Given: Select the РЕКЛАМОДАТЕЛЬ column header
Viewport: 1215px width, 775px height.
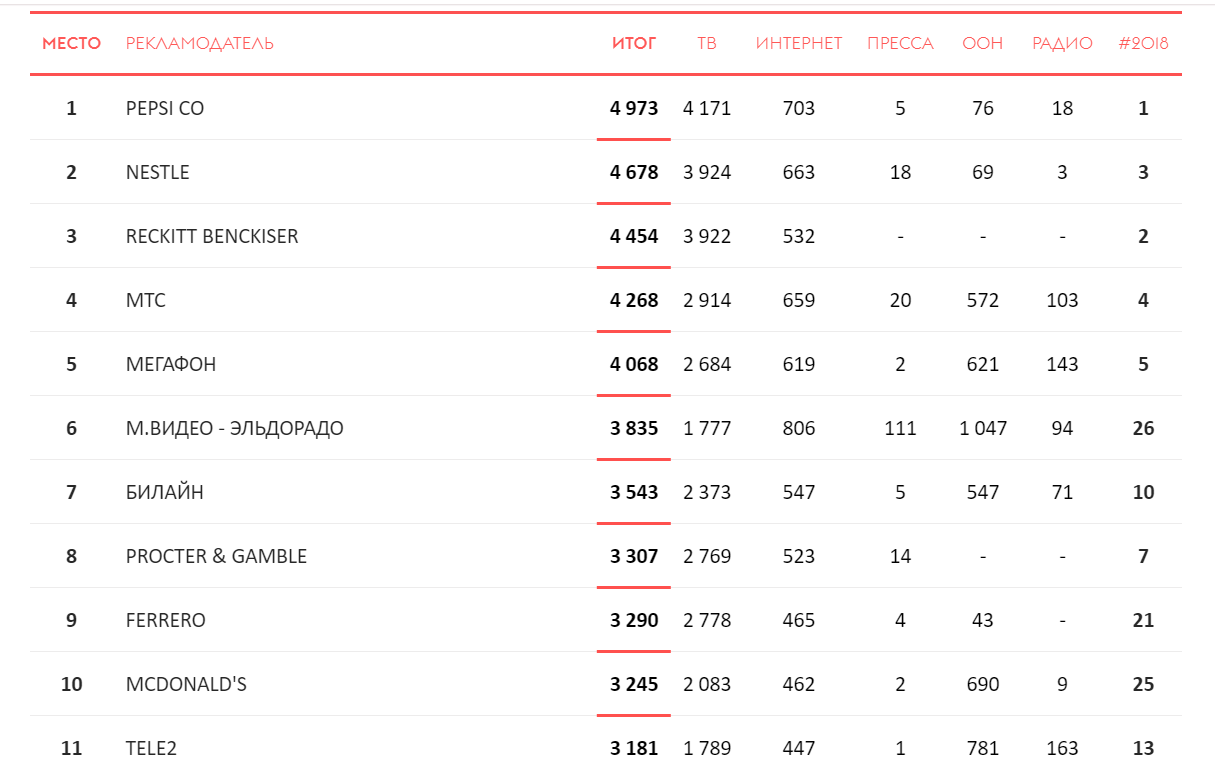Looking at the screenshot, I should tap(200, 43).
